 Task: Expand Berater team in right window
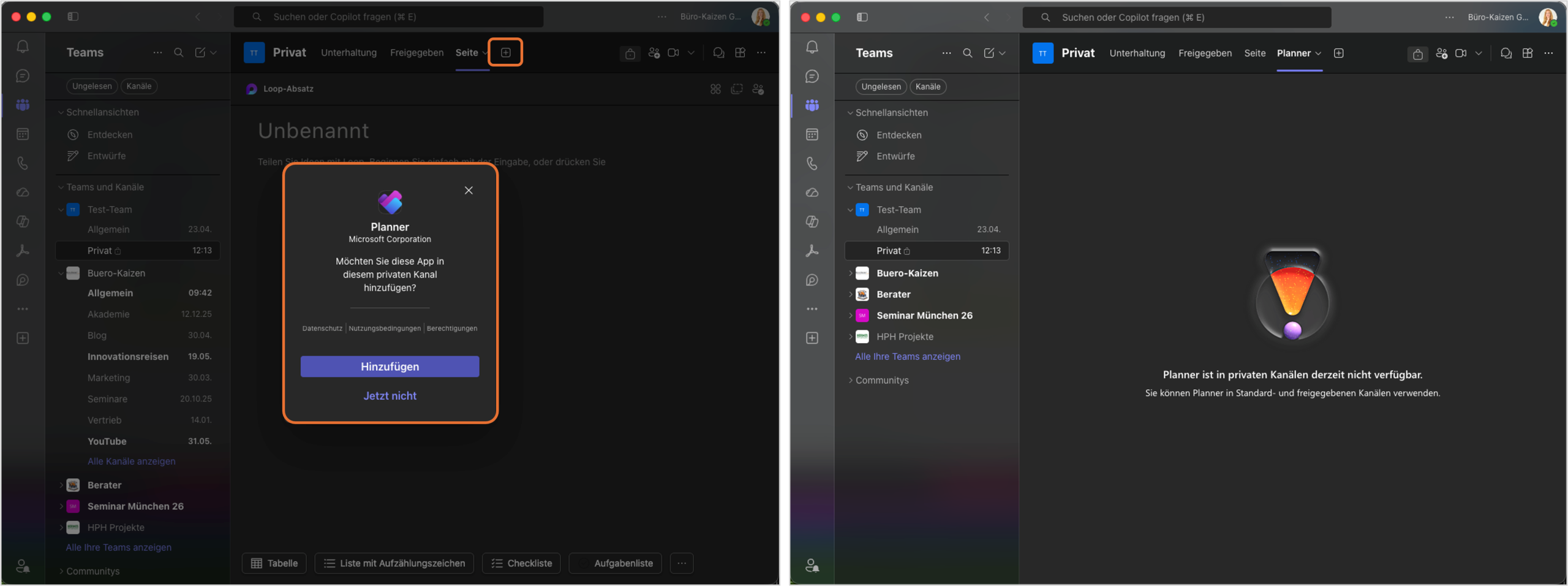tap(850, 294)
